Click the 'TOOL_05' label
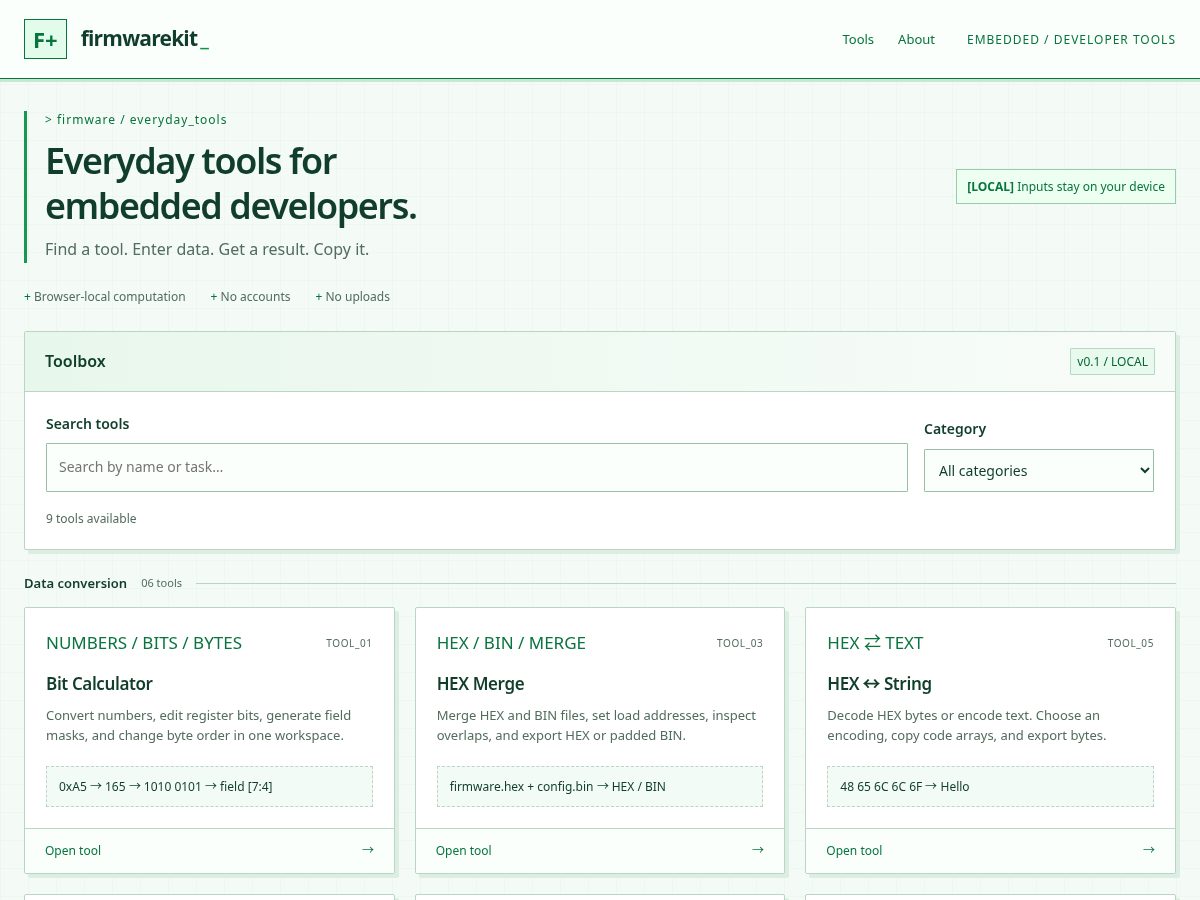This screenshot has width=1200, height=900. click(1130, 643)
